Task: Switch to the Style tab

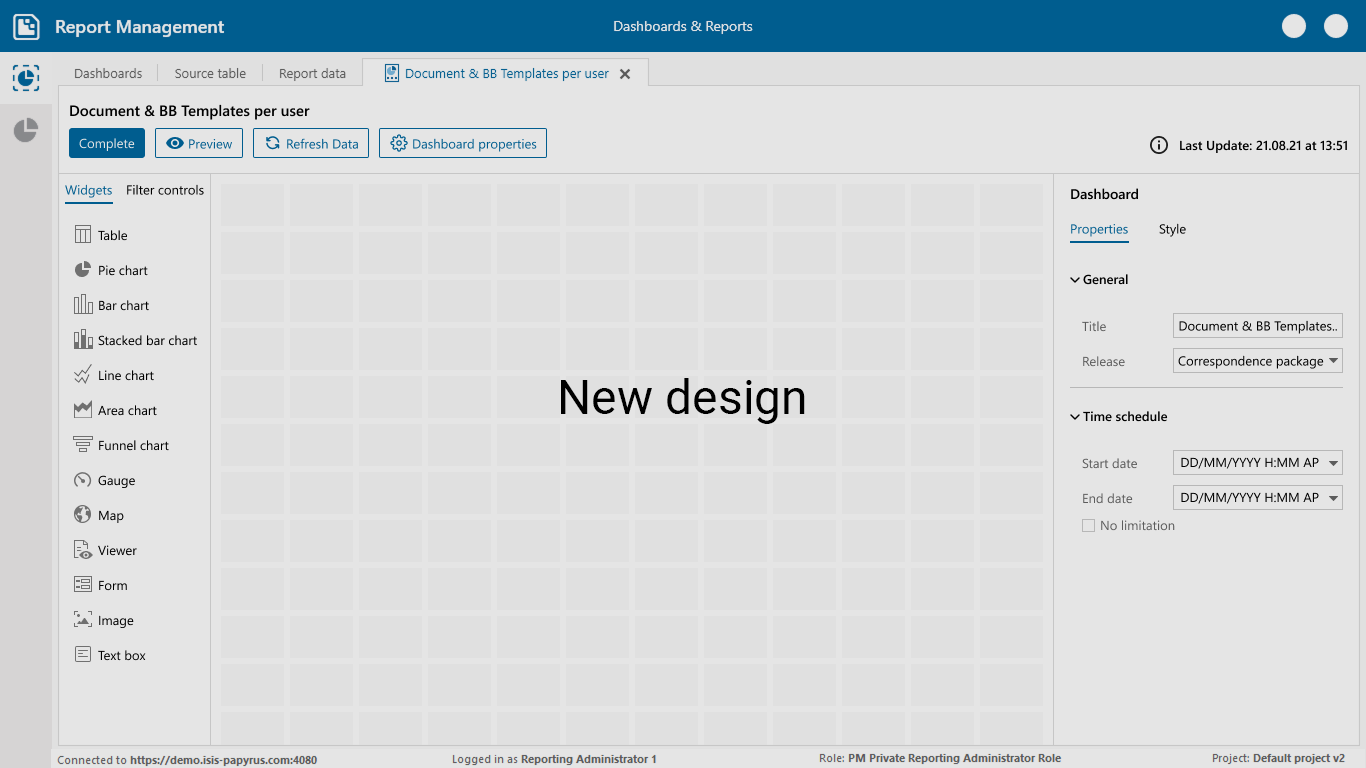Action: click(x=1172, y=229)
